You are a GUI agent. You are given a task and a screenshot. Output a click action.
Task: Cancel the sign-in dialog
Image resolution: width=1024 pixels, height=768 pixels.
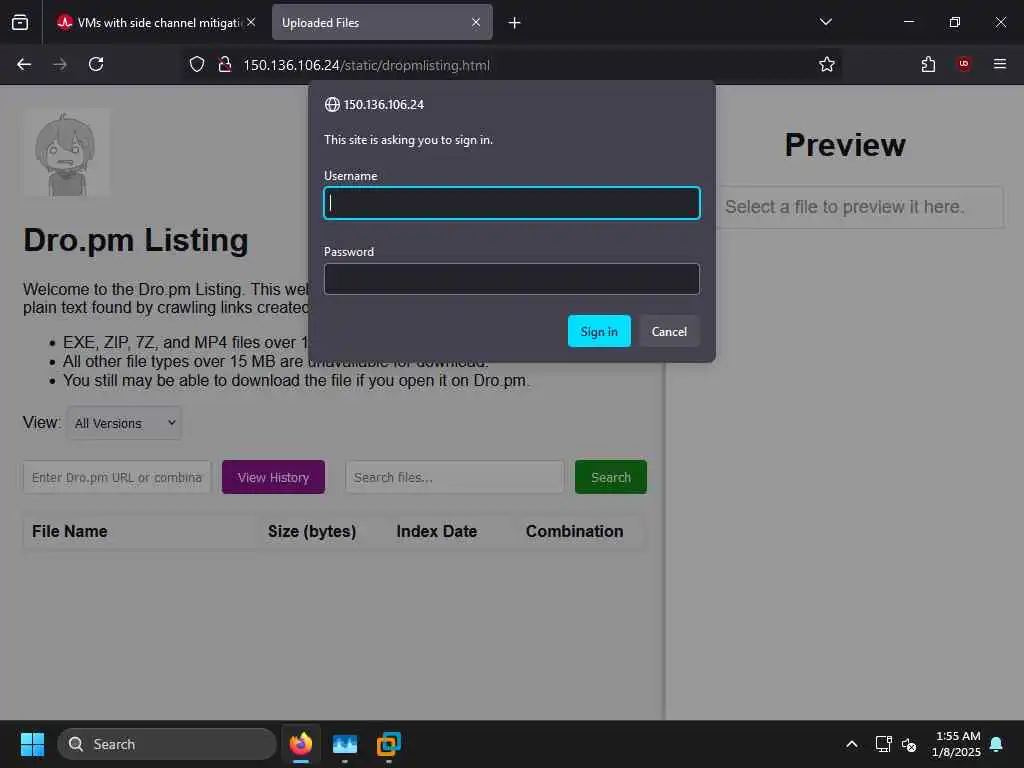point(669,331)
